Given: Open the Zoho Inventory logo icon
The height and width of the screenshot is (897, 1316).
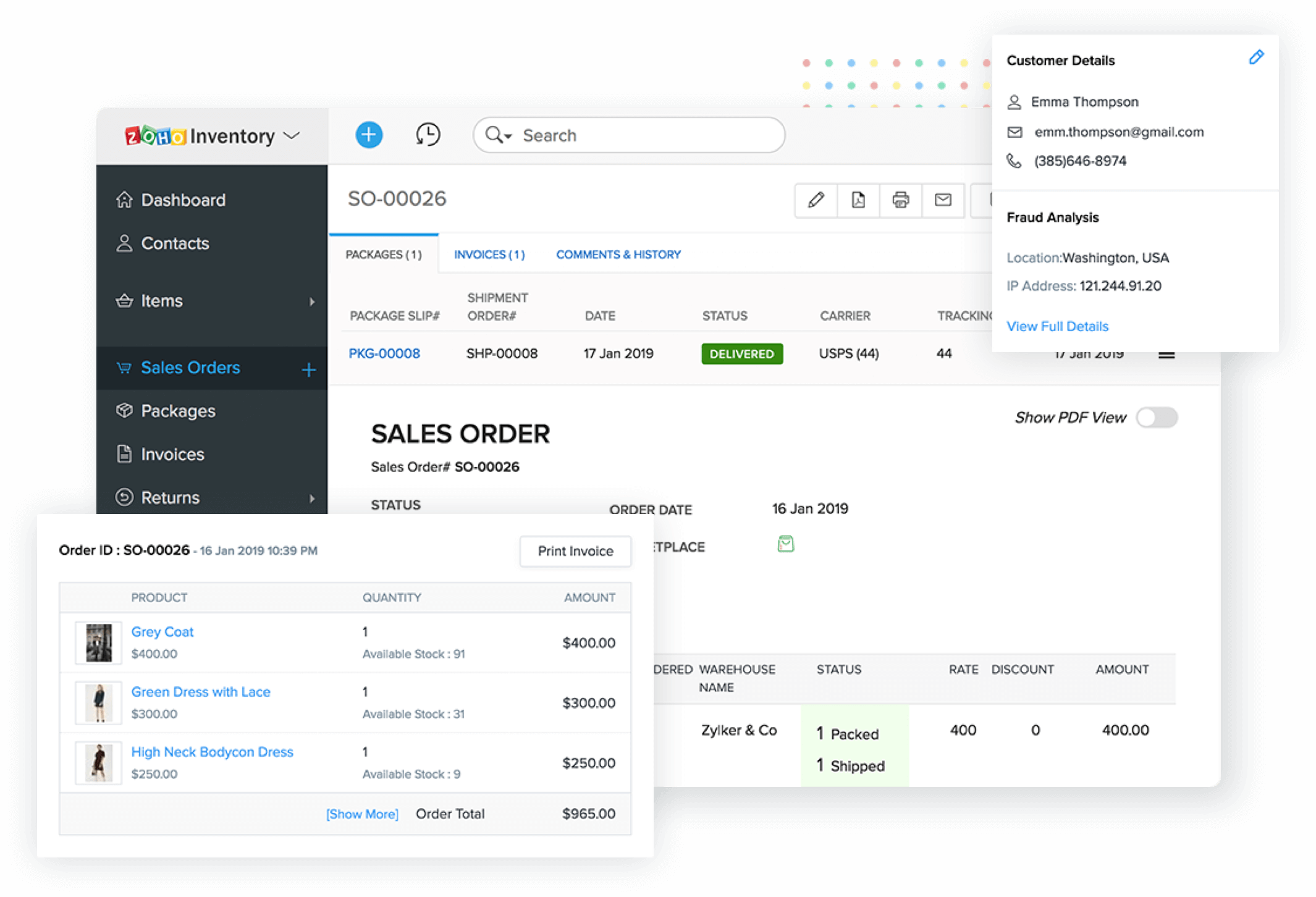Looking at the screenshot, I should [x=154, y=135].
